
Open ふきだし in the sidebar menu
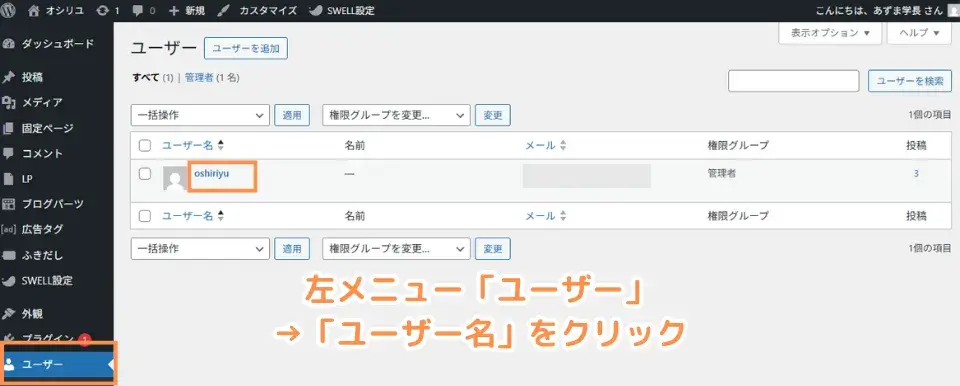(x=42, y=255)
